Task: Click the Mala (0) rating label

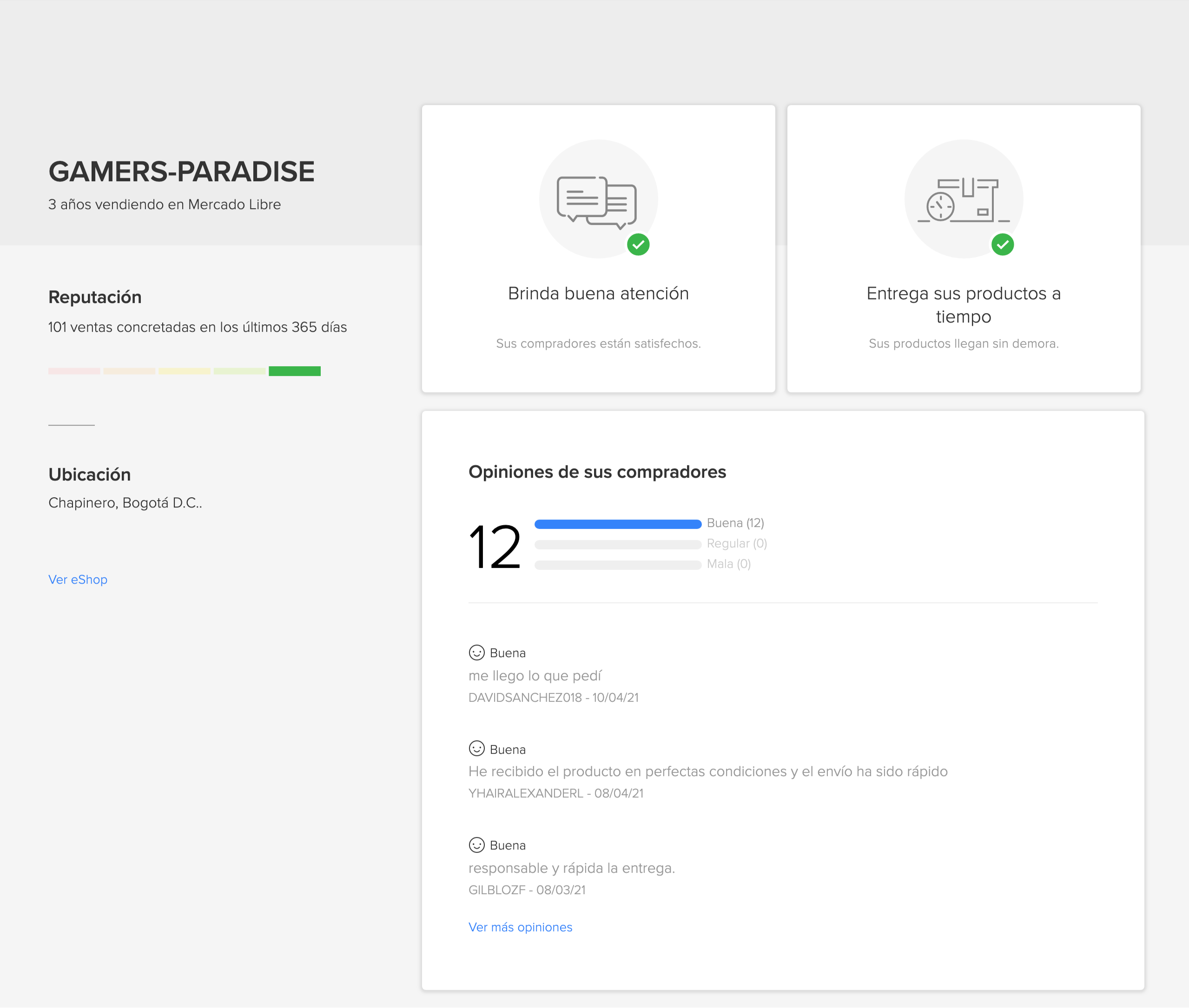Action: click(x=728, y=564)
